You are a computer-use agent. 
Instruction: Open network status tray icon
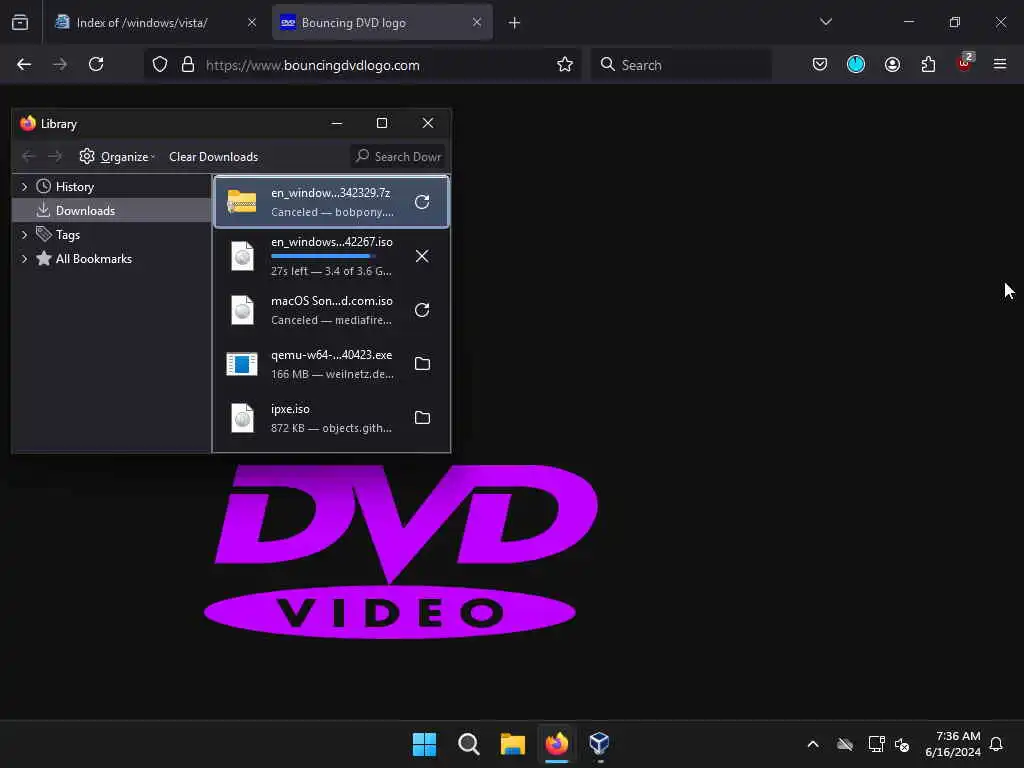click(x=875, y=744)
